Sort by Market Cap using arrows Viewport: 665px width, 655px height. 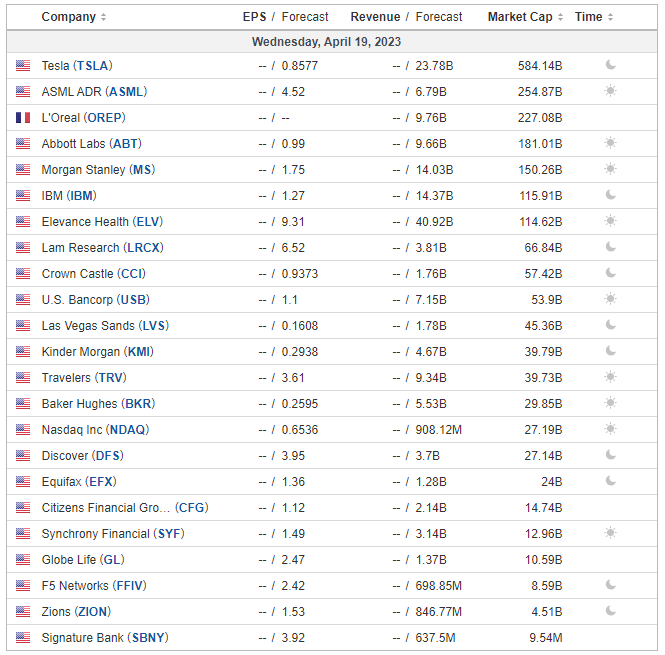pyautogui.click(x=560, y=17)
